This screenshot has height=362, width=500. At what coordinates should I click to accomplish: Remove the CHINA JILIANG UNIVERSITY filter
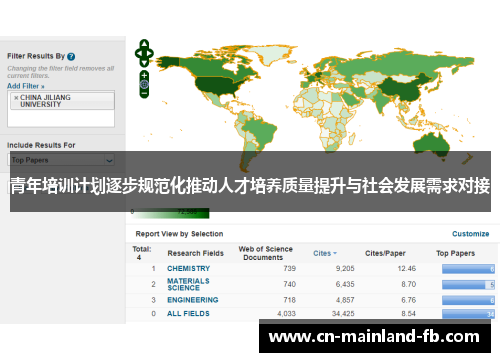tap(16, 98)
